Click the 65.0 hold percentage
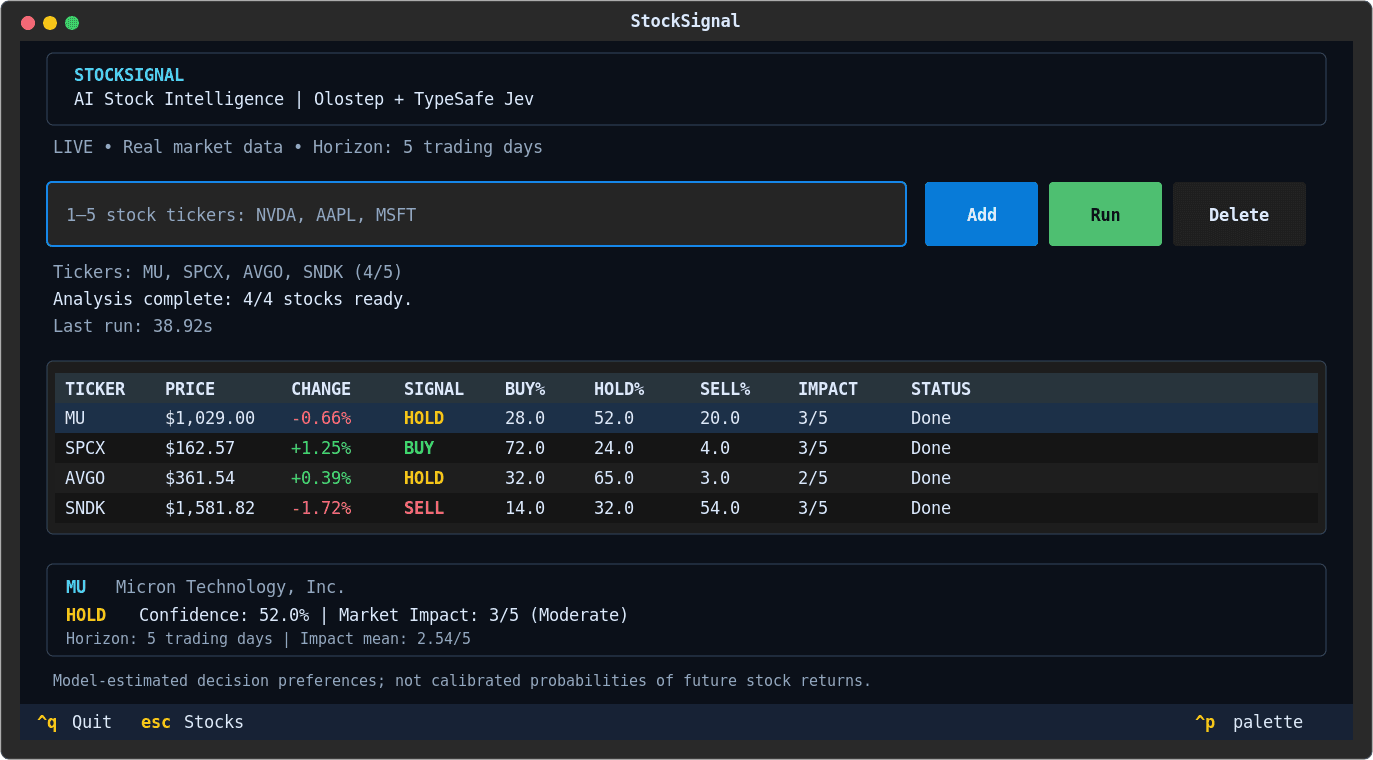 point(614,478)
